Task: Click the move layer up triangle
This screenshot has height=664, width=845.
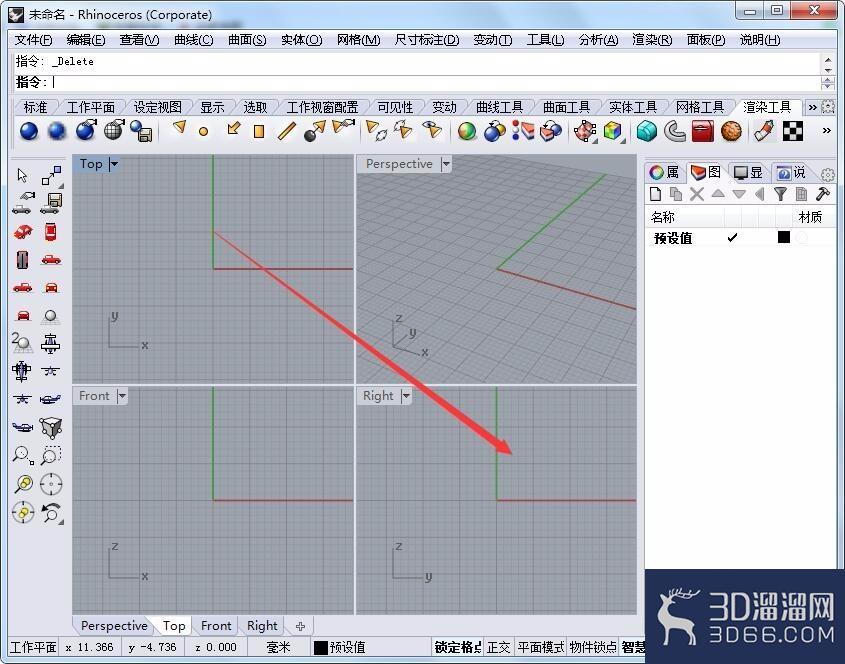Action: [x=718, y=193]
